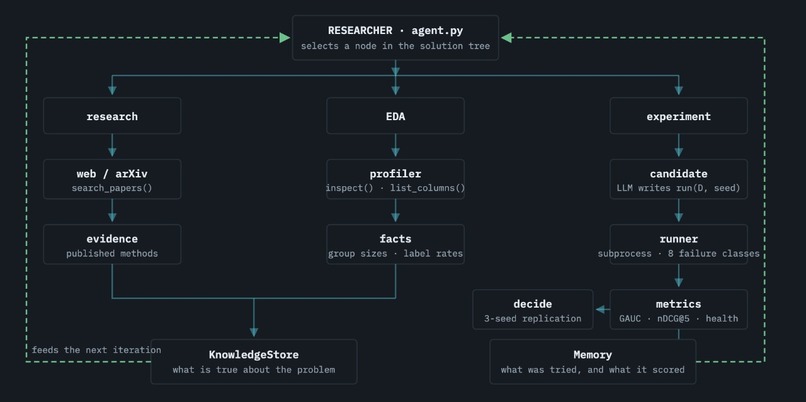This screenshot has height=402, width=806.
Task: Select the Memory node
Action: (x=593, y=361)
